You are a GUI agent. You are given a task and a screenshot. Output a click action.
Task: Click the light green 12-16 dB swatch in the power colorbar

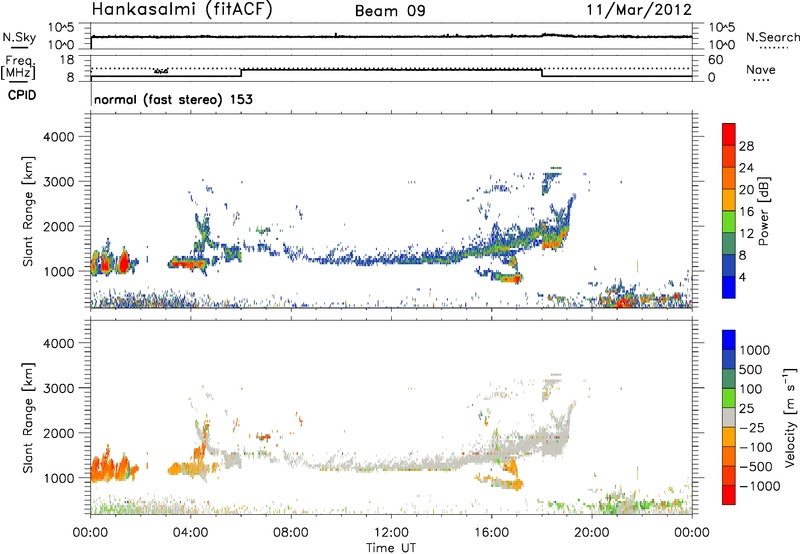click(x=729, y=221)
